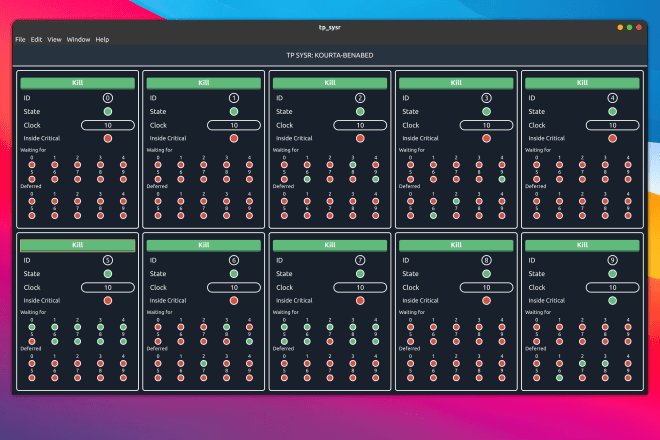Click the State indicator of process 3

pyautogui.click(x=487, y=112)
